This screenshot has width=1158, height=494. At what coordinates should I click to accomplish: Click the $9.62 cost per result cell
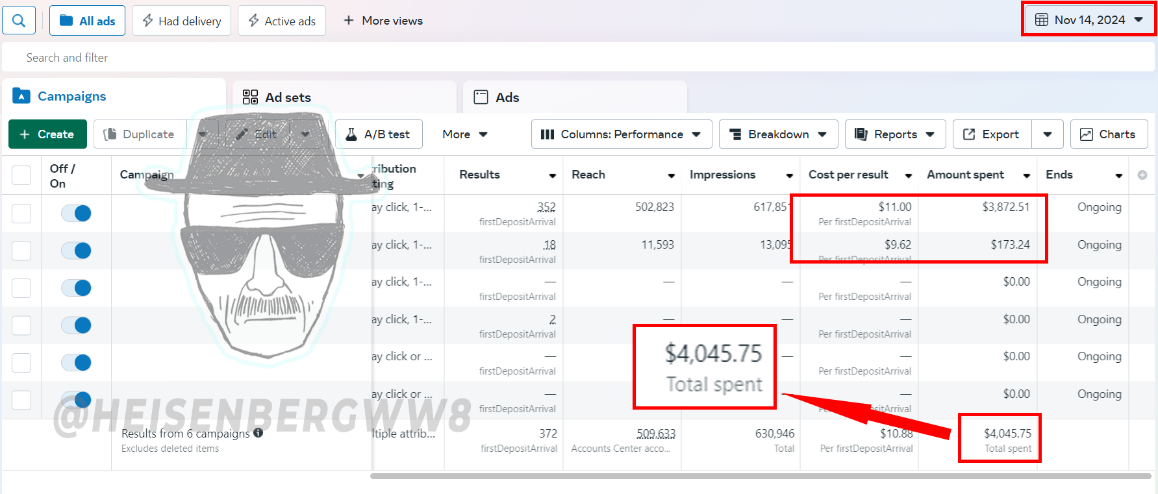coord(897,244)
